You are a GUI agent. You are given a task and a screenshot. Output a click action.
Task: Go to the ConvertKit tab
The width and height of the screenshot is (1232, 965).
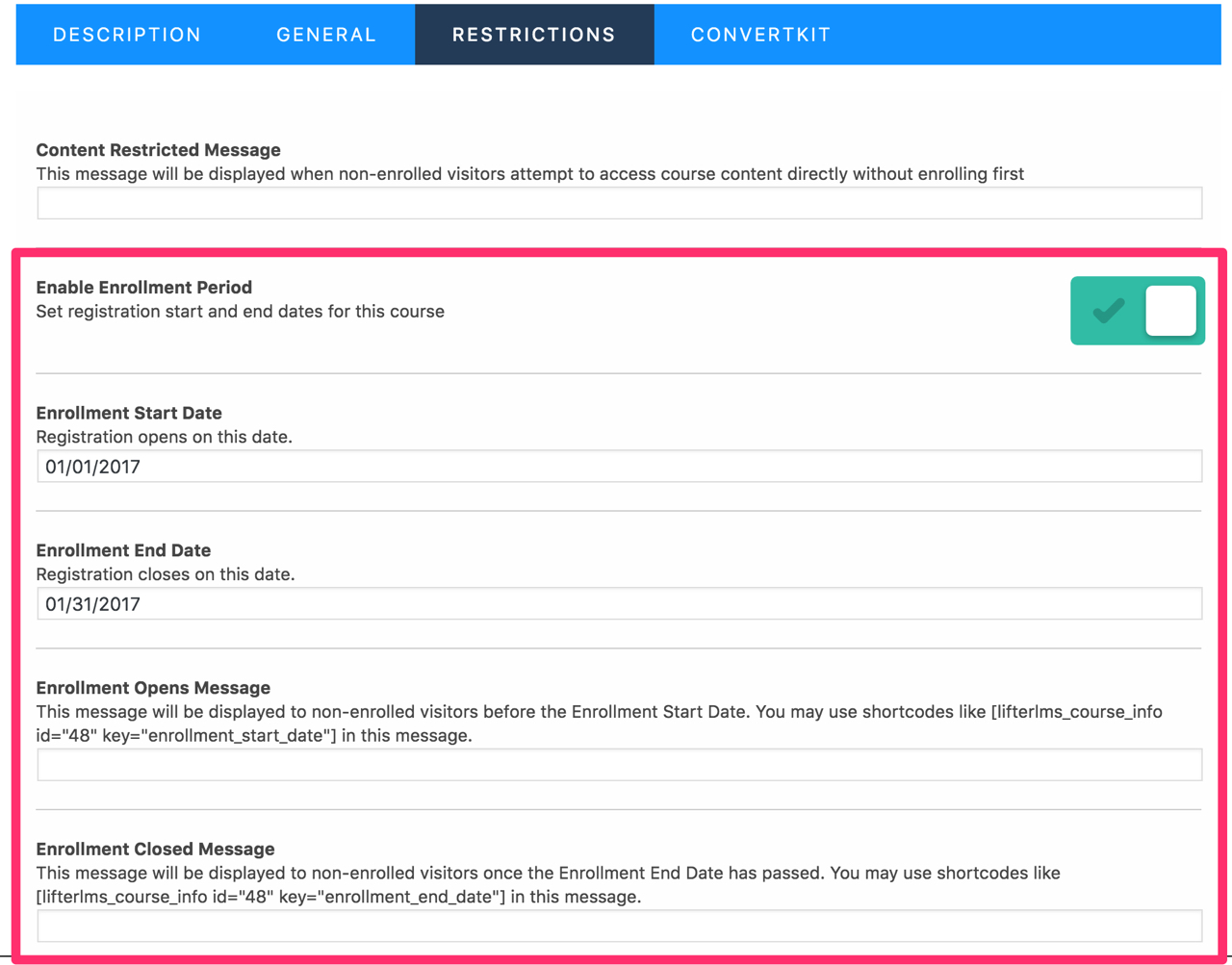(760, 35)
